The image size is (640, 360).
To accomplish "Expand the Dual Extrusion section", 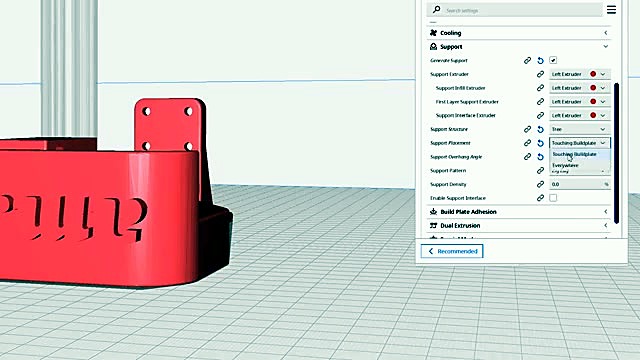I will (x=606, y=225).
